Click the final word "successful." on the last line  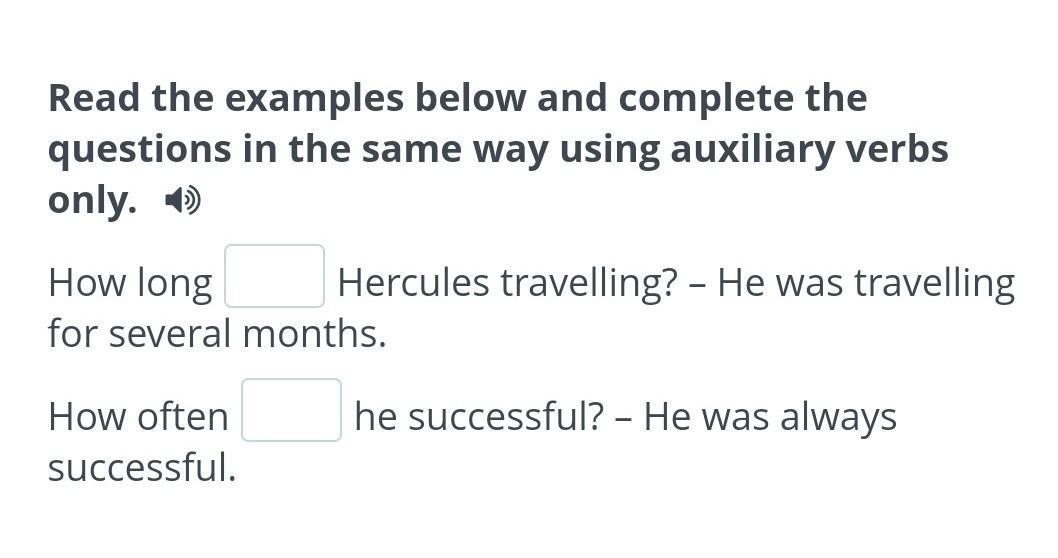click(142, 467)
